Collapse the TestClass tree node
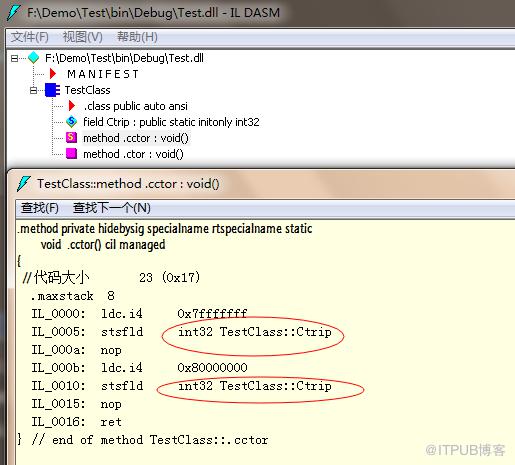Screen dimensions: 515x465 (x=33, y=90)
